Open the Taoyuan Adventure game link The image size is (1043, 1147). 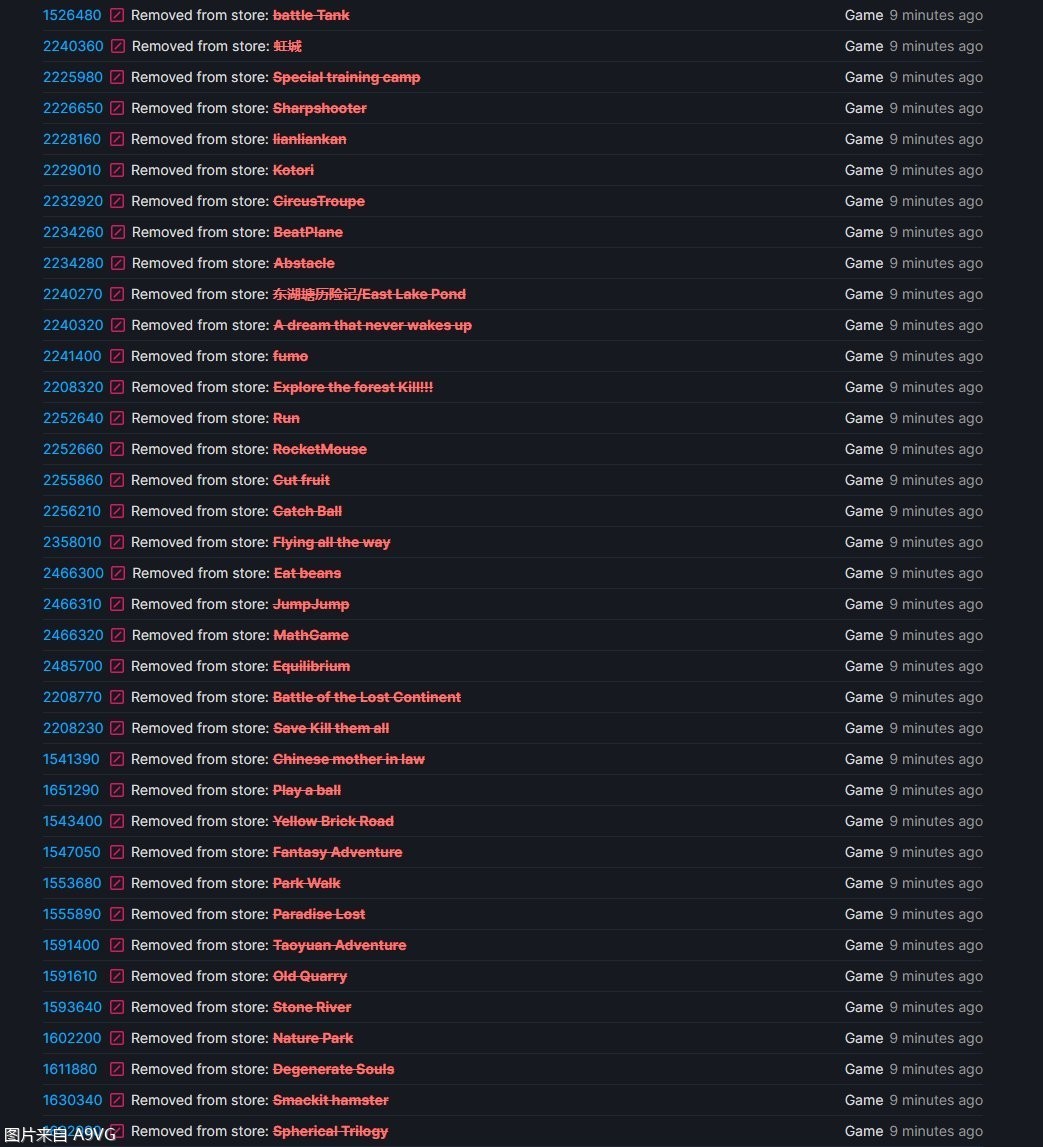point(339,946)
